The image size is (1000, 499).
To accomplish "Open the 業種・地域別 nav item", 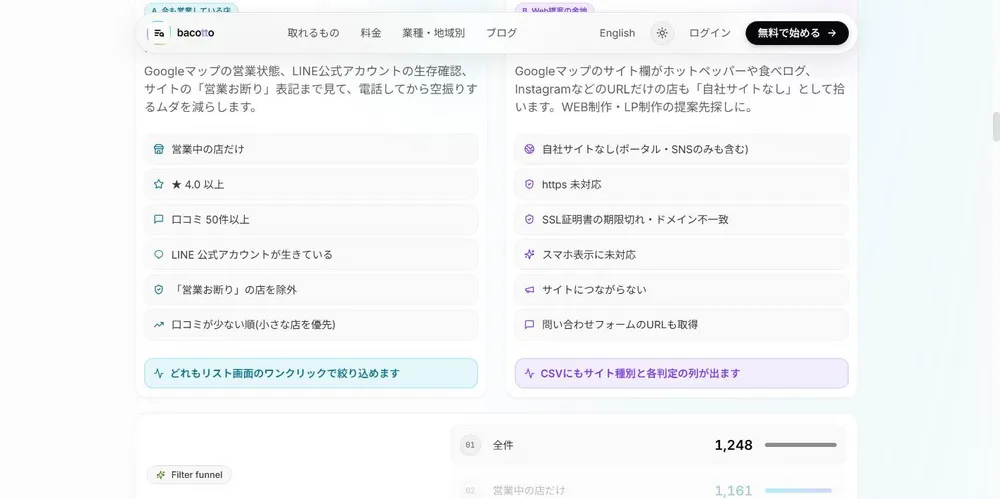I will (x=434, y=33).
